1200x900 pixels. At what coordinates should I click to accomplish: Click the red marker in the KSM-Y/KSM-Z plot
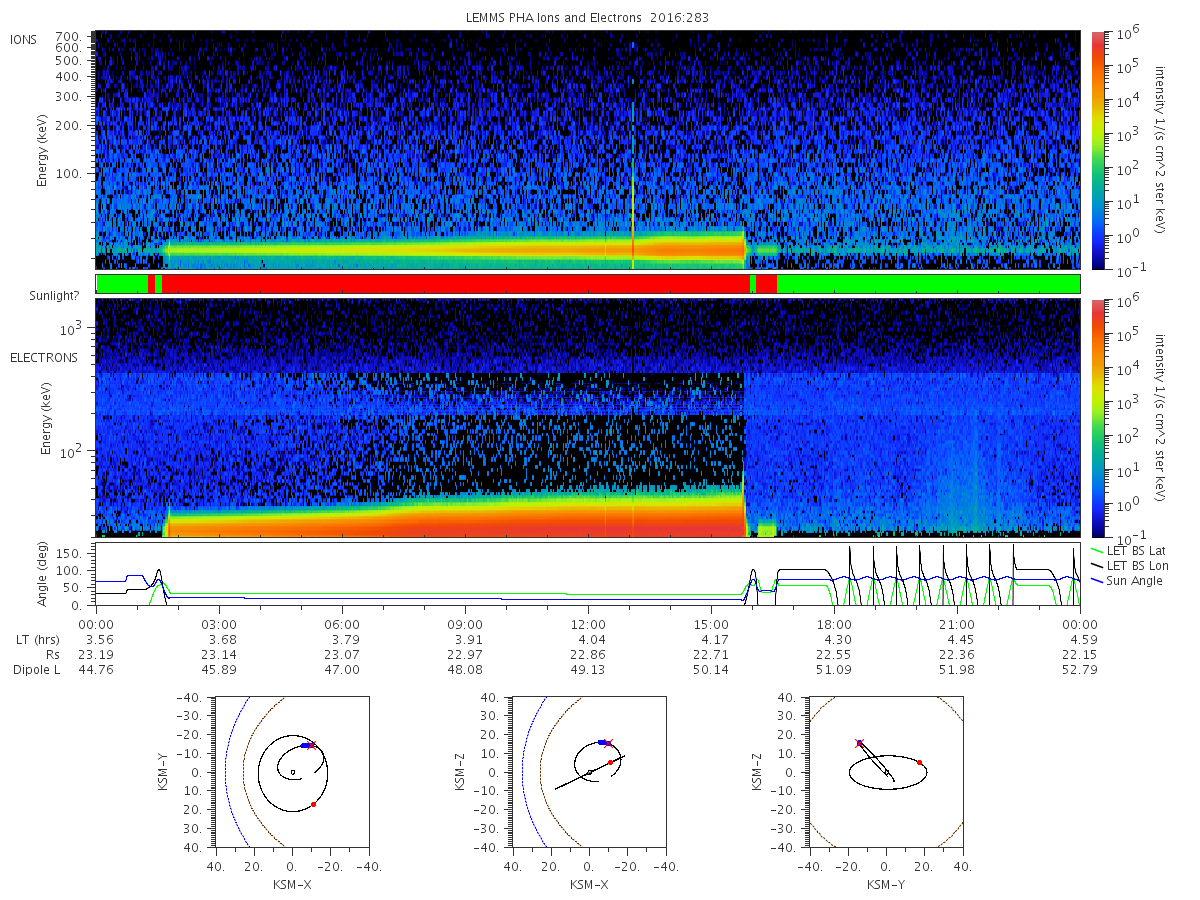pyautogui.click(x=919, y=763)
